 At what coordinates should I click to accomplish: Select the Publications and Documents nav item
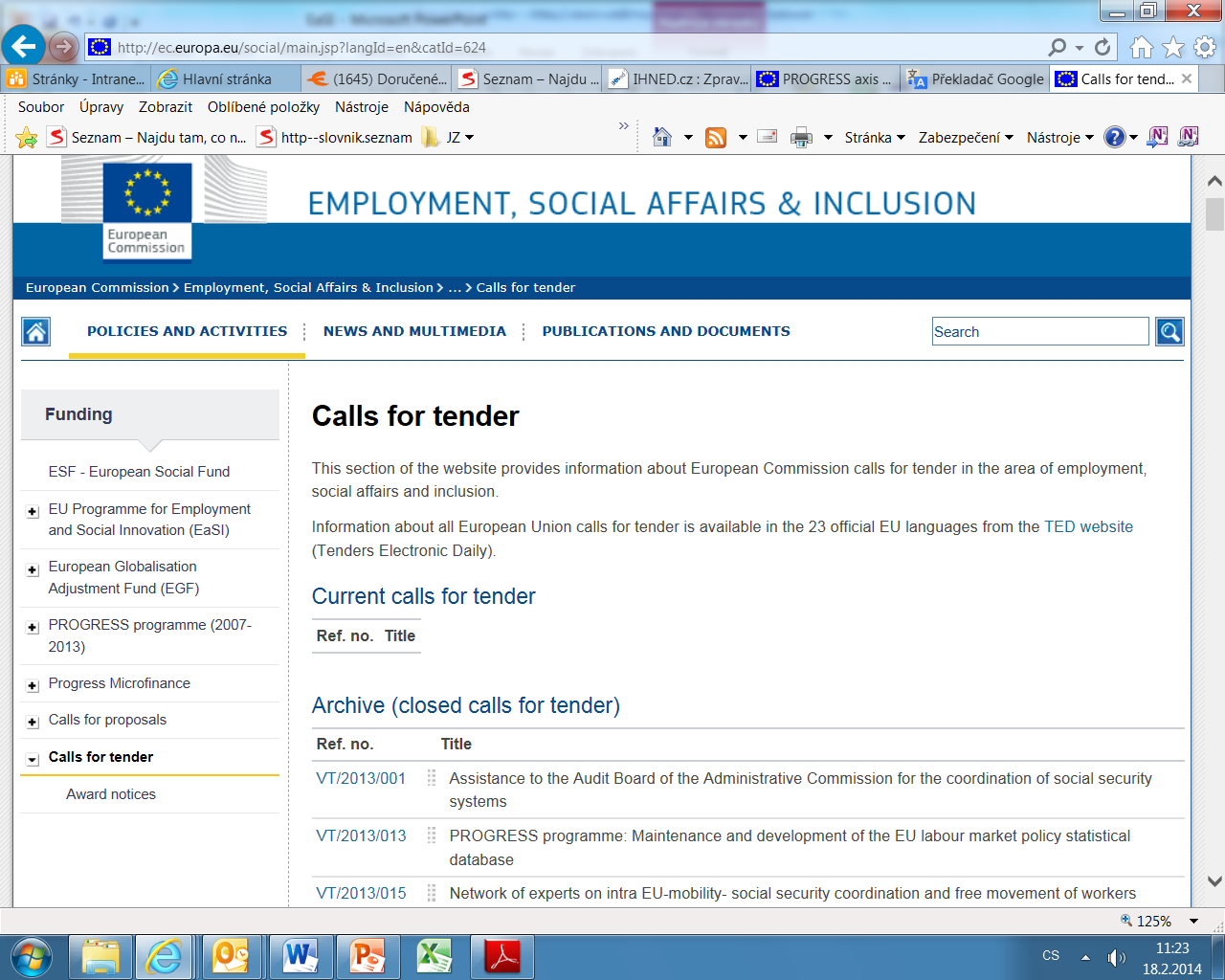point(666,331)
